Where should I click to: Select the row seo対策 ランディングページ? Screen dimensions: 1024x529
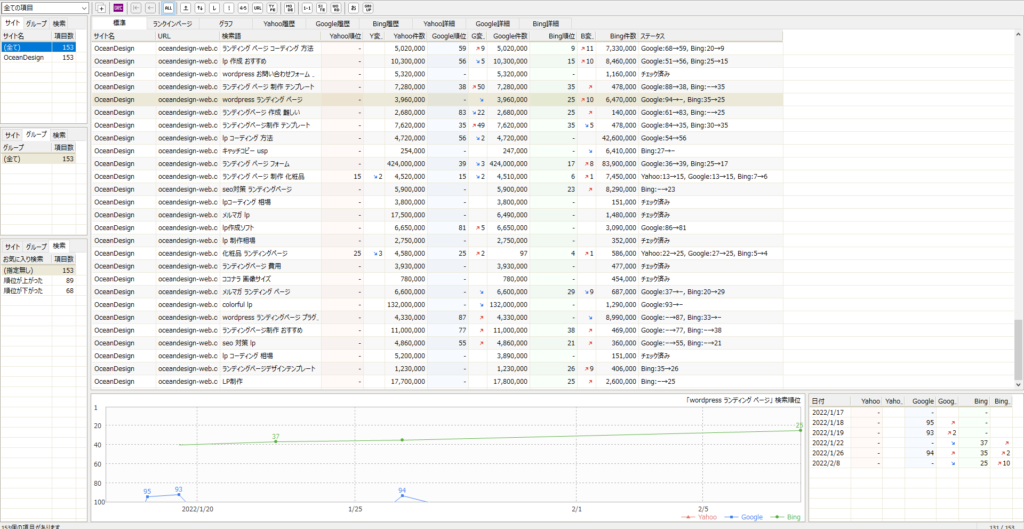[x=437, y=189]
